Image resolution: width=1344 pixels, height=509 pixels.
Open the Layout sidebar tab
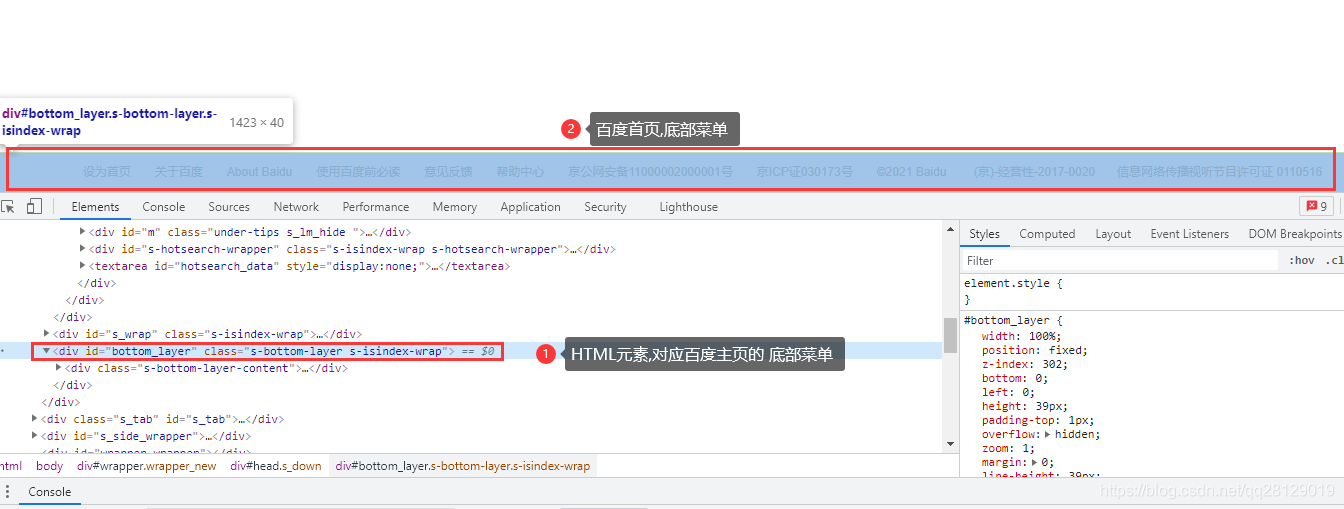coord(1113,234)
